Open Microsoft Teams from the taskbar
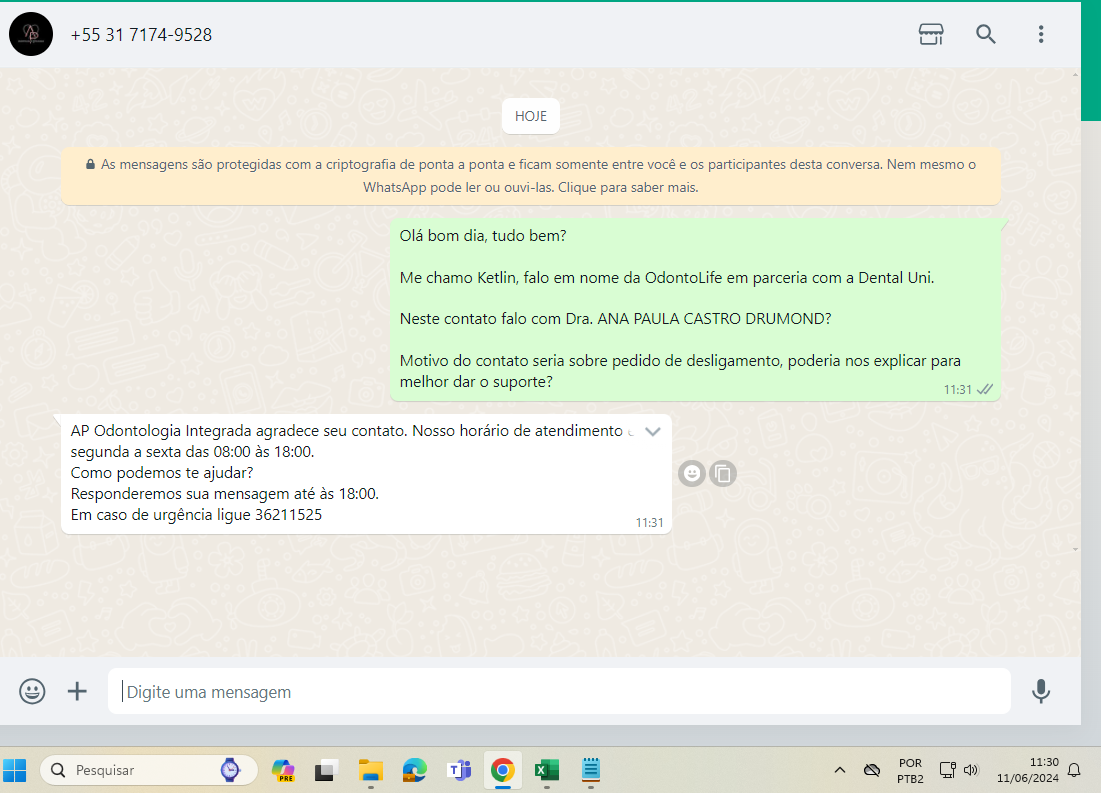The image size is (1101, 793). 459,771
